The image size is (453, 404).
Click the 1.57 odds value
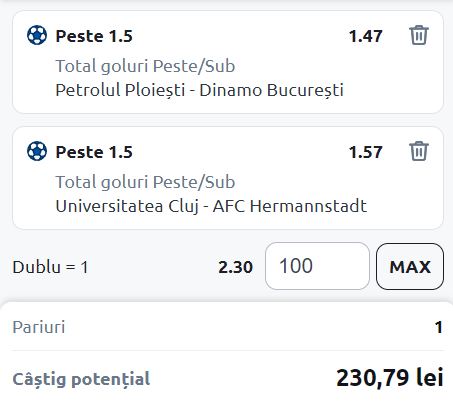coord(365,152)
